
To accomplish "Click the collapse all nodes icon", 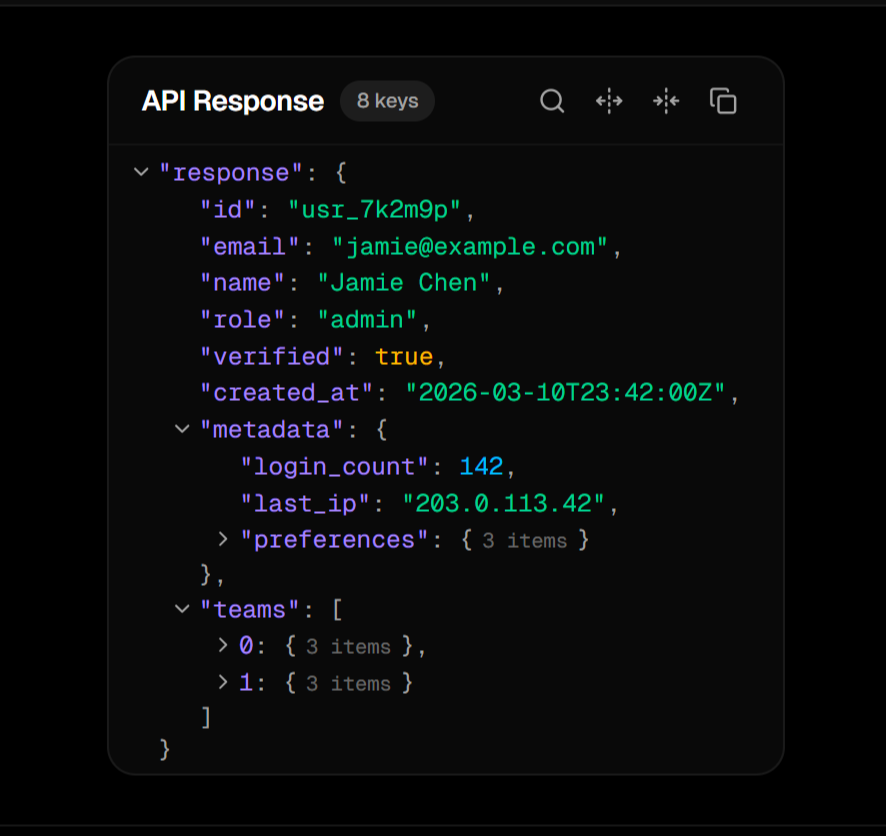I will click(x=666, y=101).
